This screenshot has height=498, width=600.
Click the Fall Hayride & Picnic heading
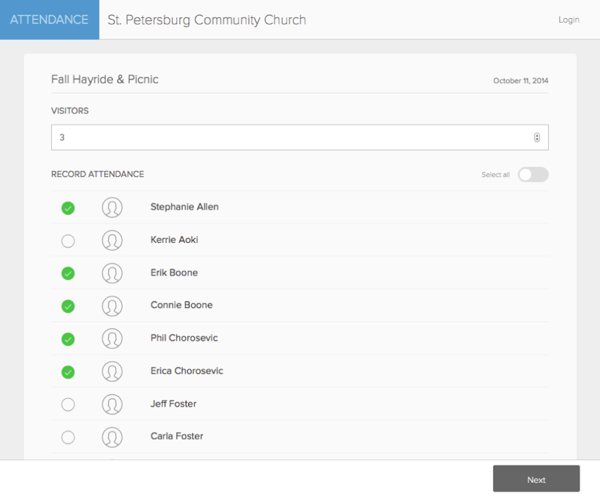(105, 79)
